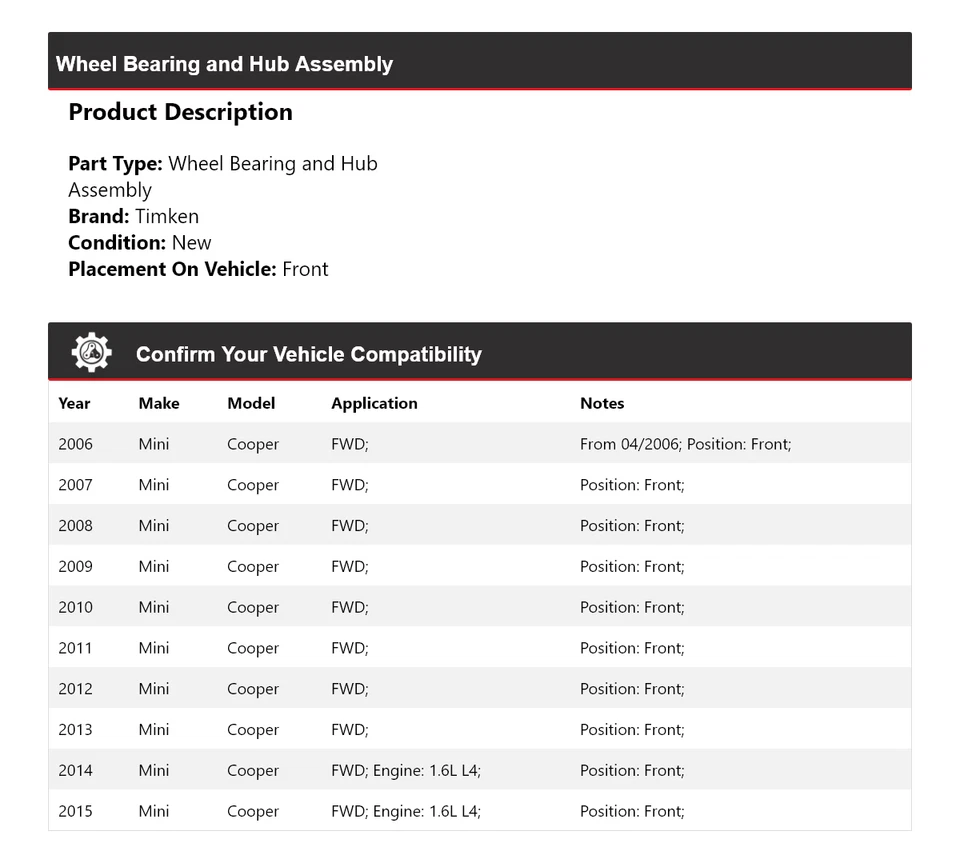Click the Condition: New text

pyautogui.click(x=140, y=242)
